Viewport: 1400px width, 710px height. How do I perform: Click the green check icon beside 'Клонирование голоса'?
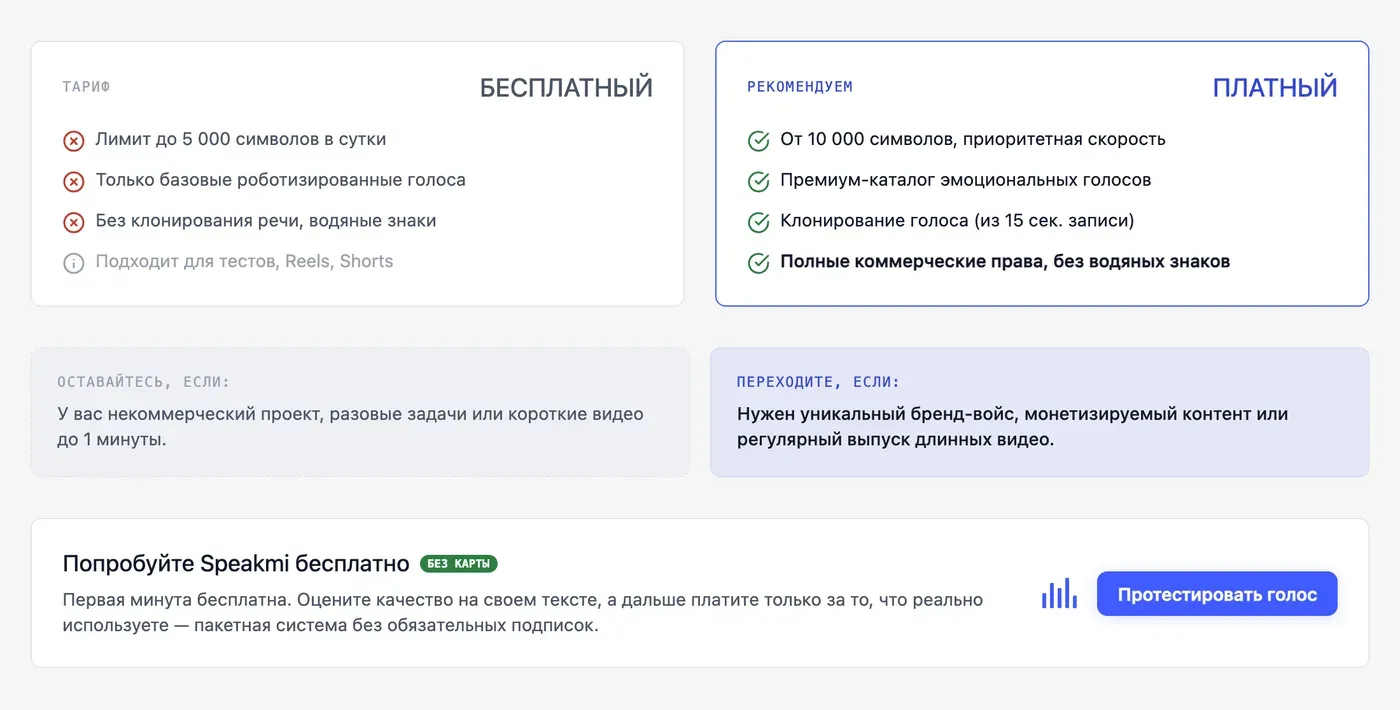[758, 222]
